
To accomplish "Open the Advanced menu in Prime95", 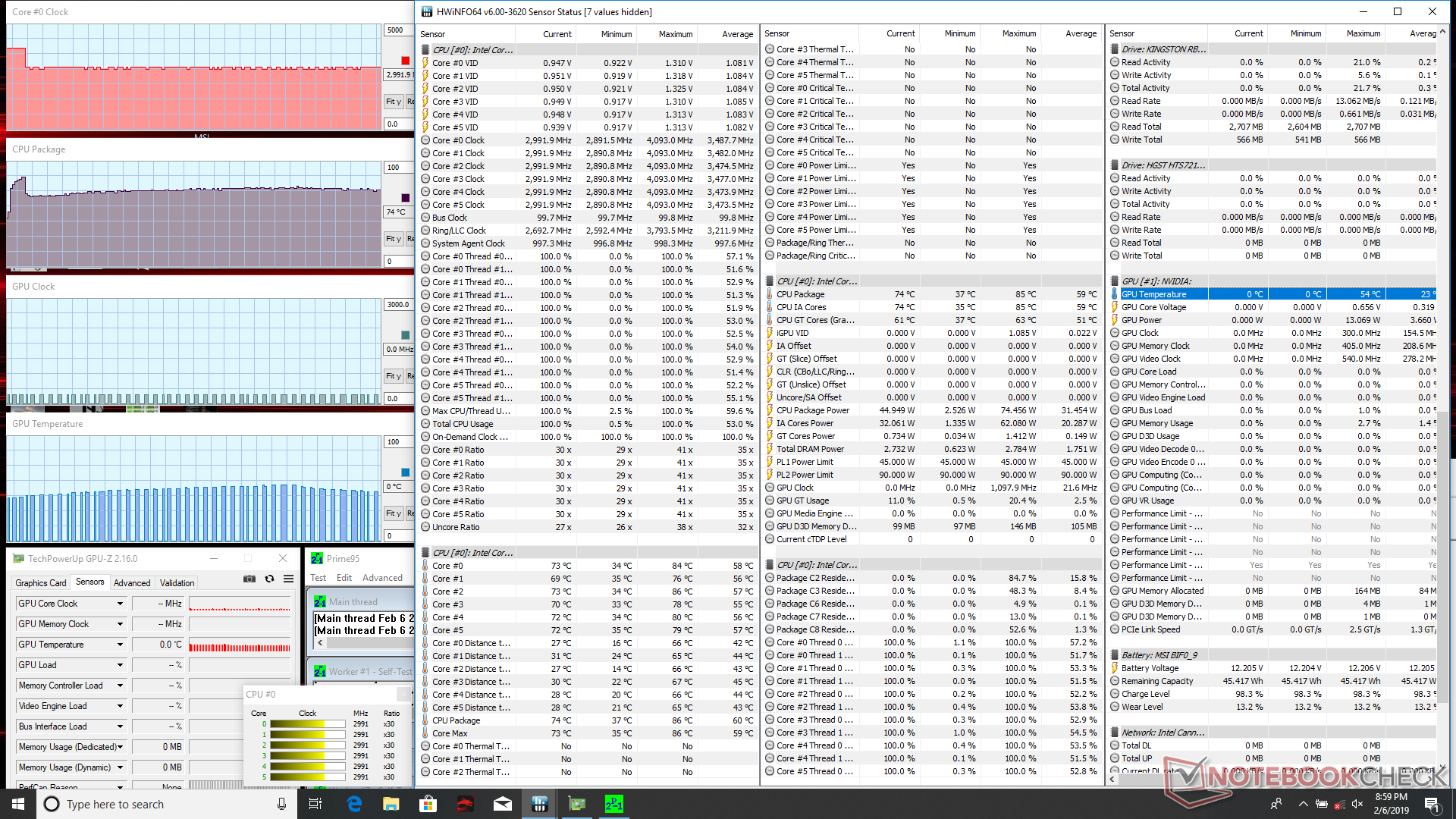I will [x=382, y=577].
